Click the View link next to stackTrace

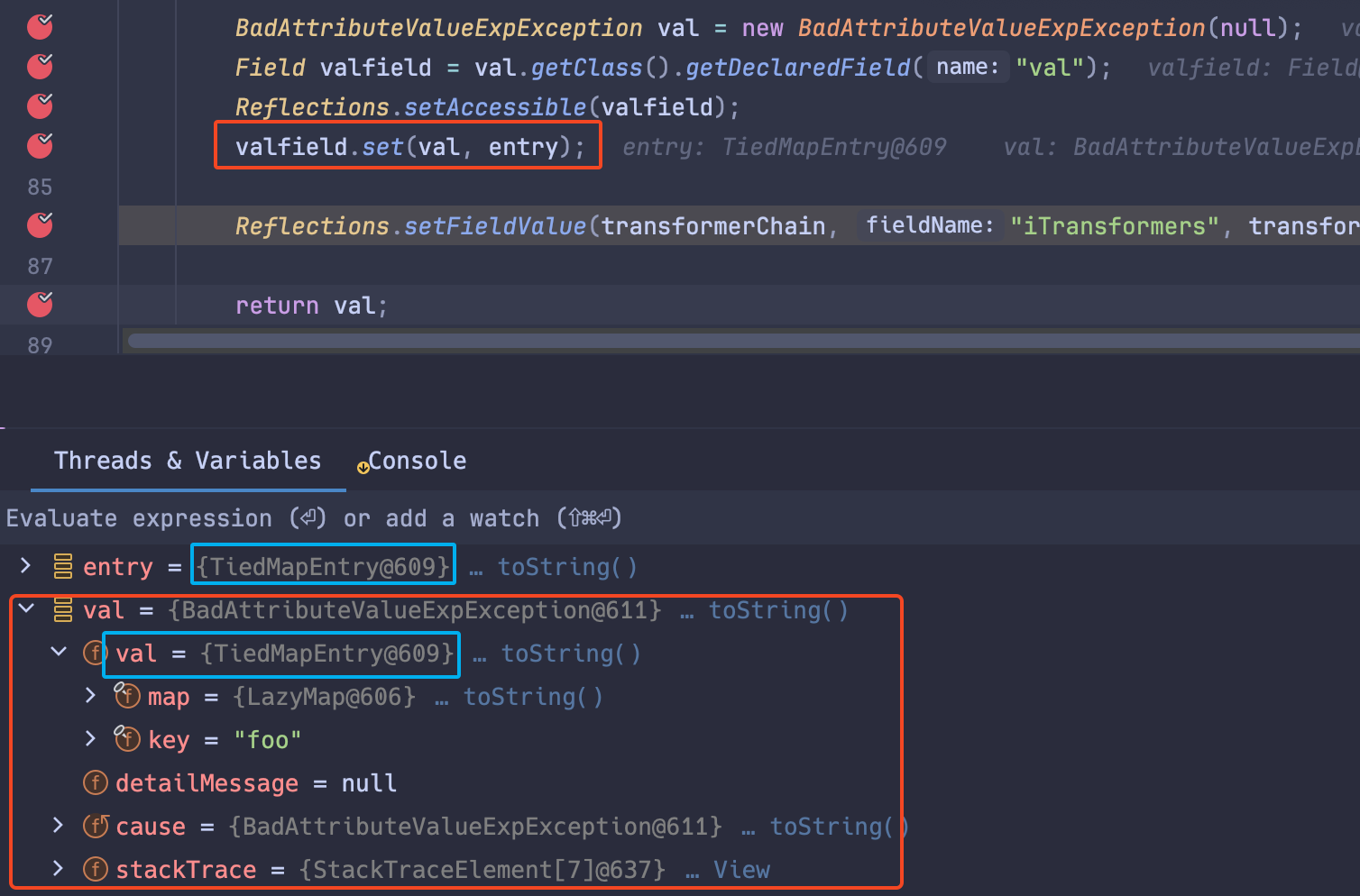click(x=741, y=869)
